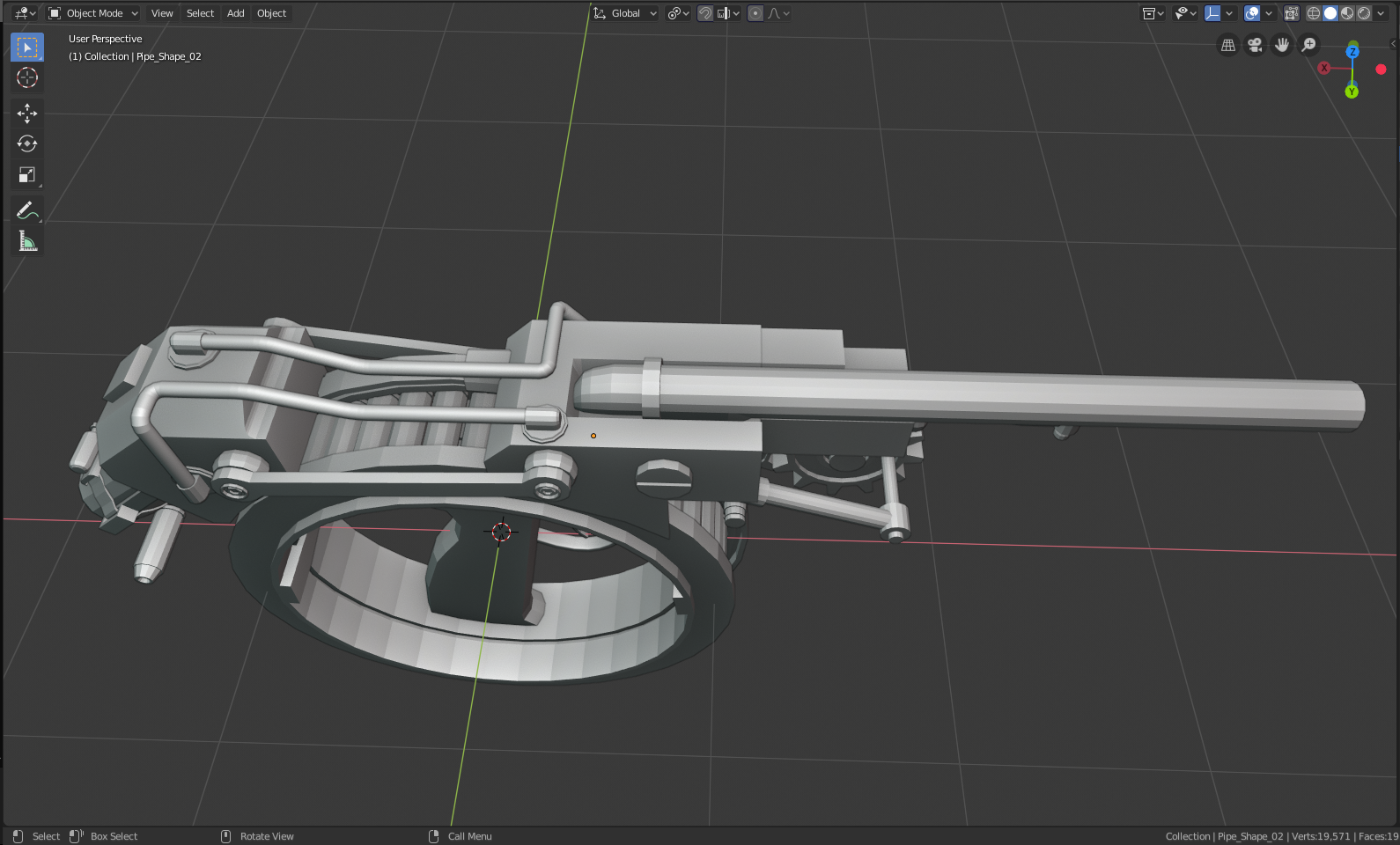Toggle proportional editing
This screenshot has height=845, width=1400.
point(755,13)
